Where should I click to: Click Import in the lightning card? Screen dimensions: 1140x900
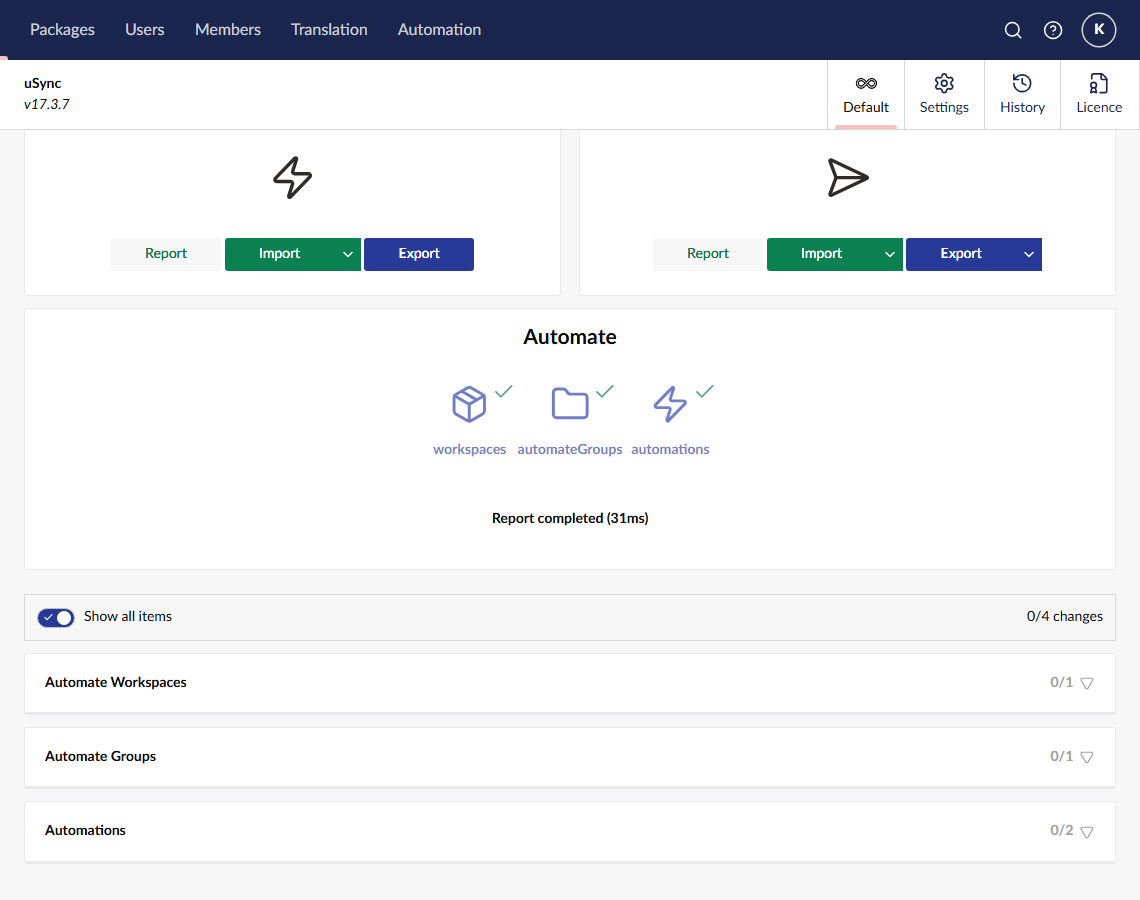(x=279, y=254)
